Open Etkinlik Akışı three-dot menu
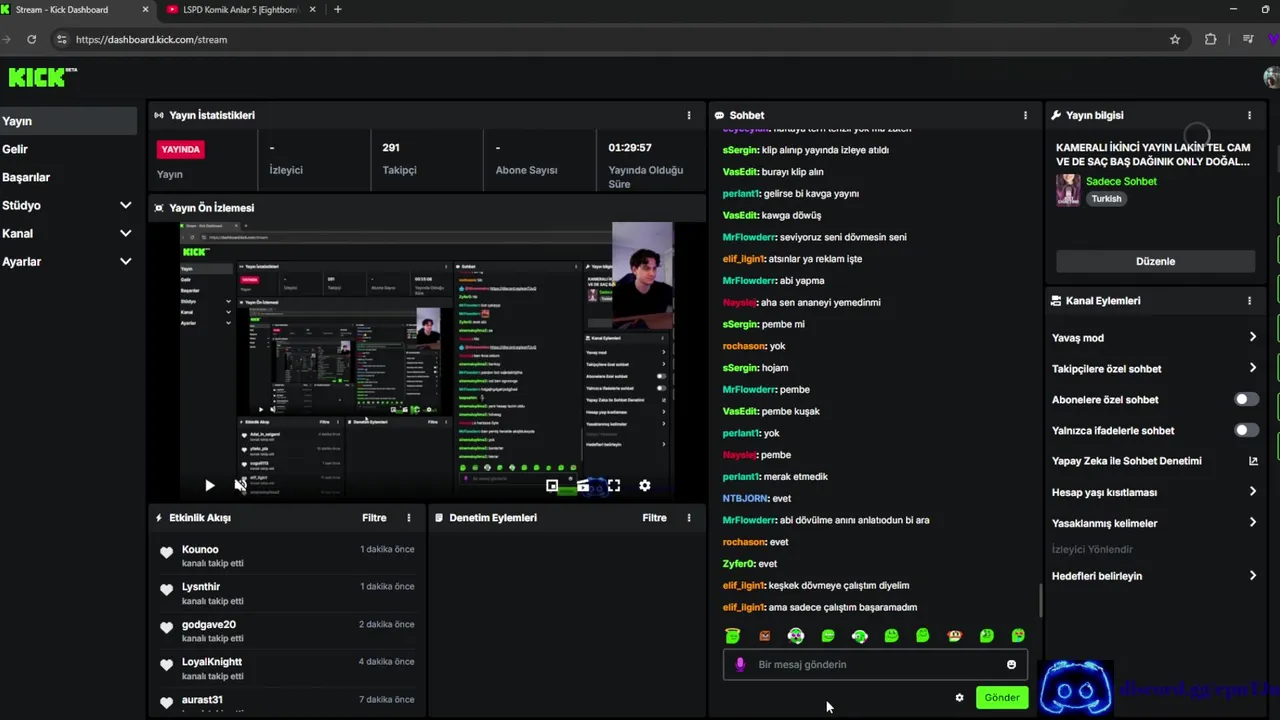 click(x=408, y=518)
